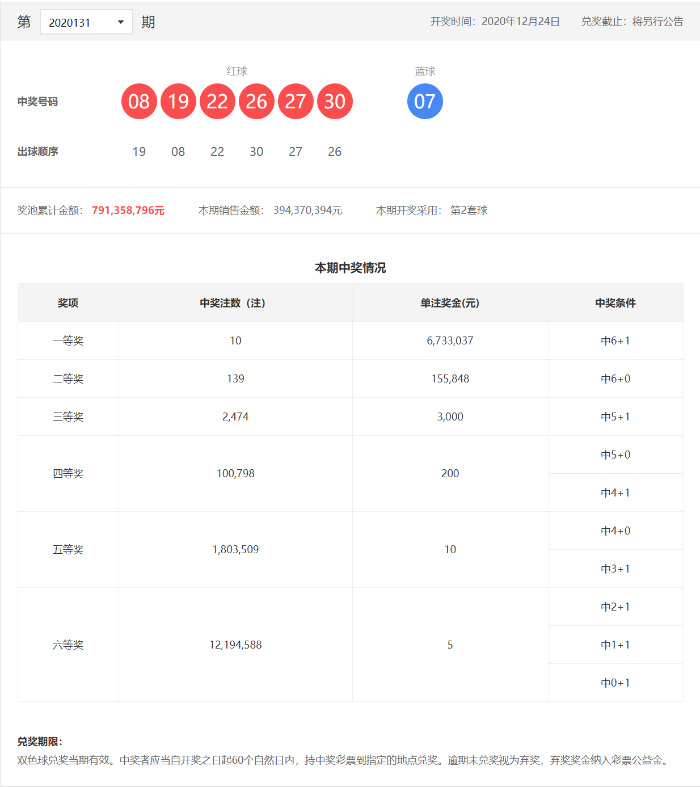Viewport: 700px width, 787px height.
Task: Click the 奖项 column header
Action: [68, 303]
